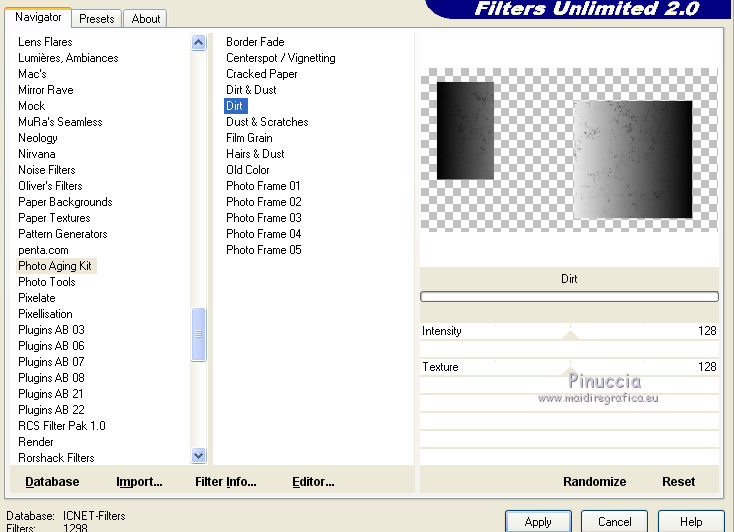The image size is (734, 532).
Task: Reset the filter settings
Action: click(x=678, y=481)
